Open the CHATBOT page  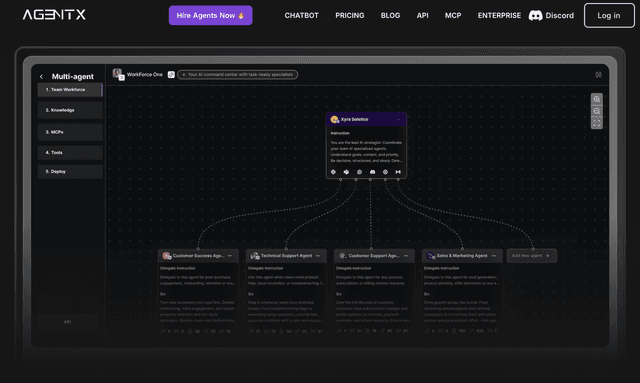point(301,16)
